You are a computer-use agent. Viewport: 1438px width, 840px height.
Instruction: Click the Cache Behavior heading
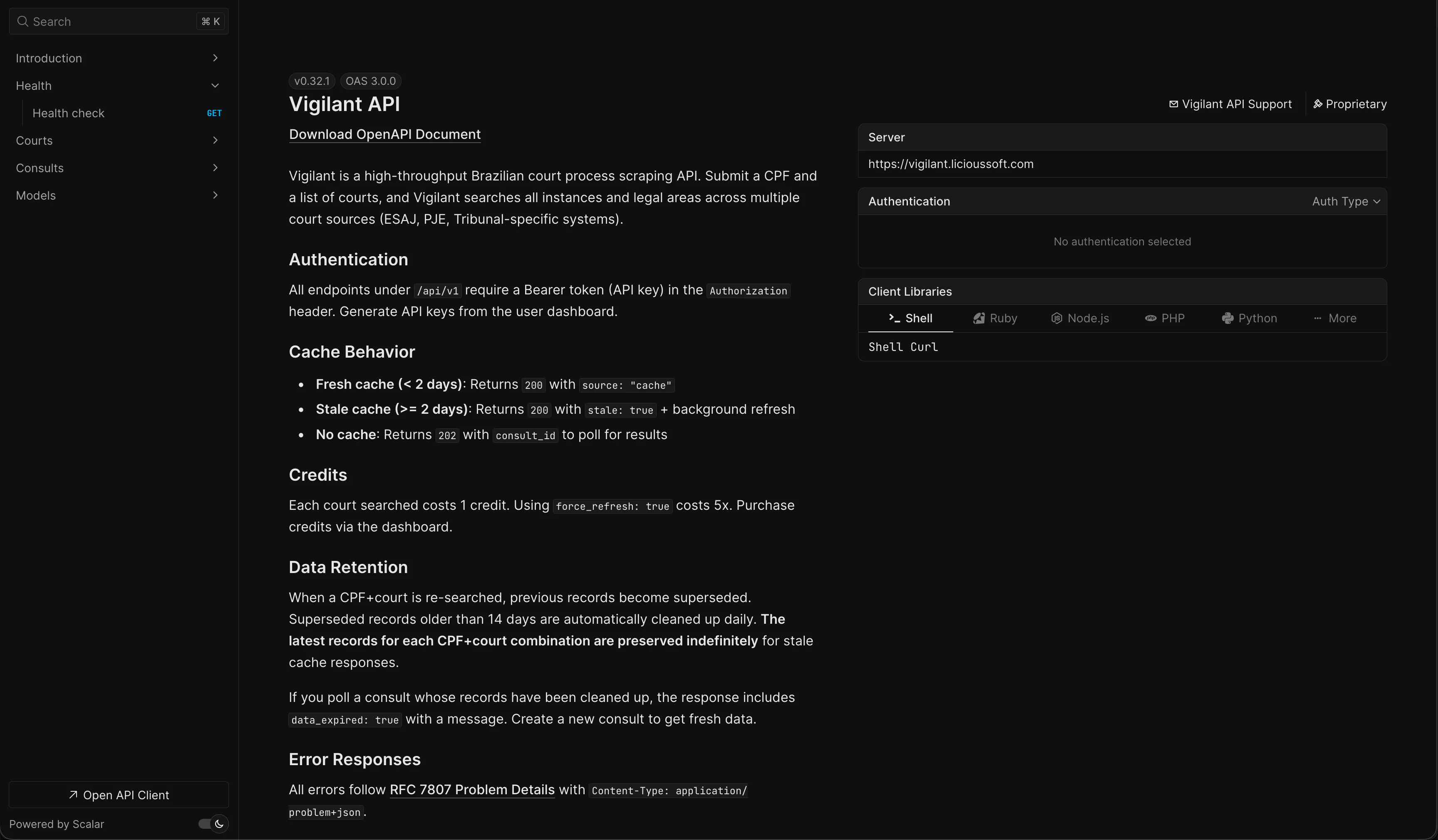[x=352, y=352]
